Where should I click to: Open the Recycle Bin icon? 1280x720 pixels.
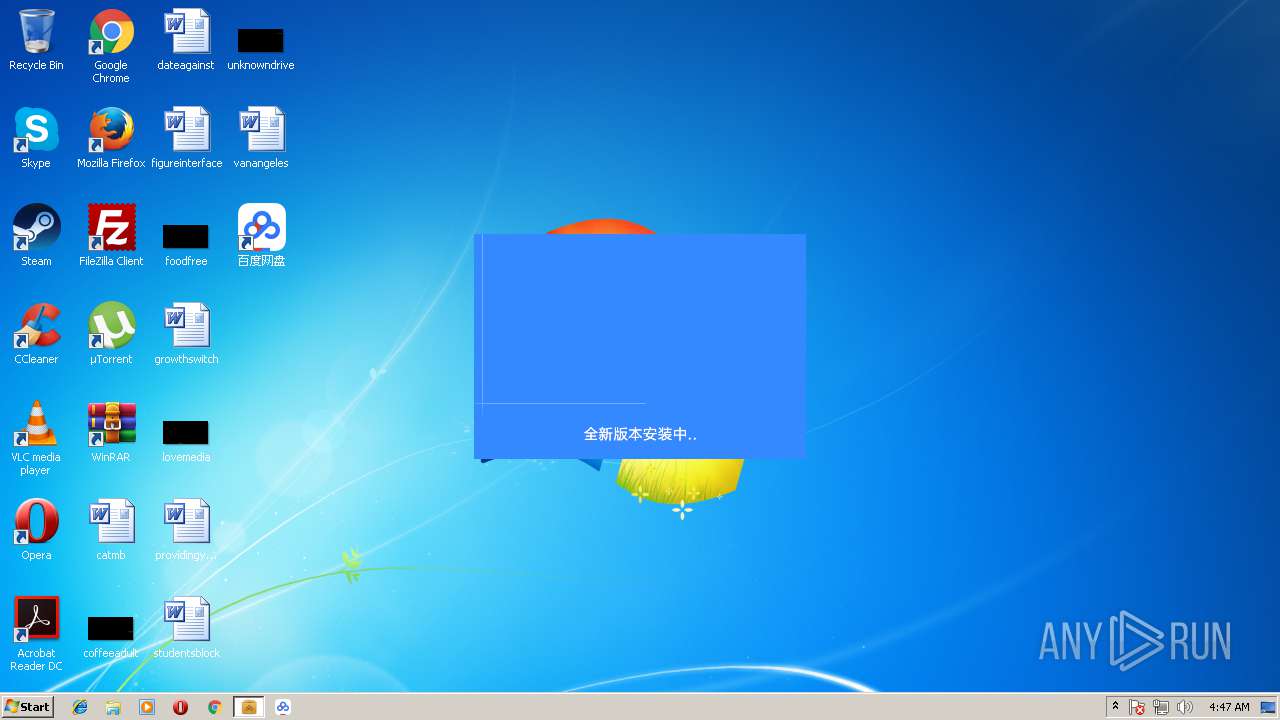36,40
